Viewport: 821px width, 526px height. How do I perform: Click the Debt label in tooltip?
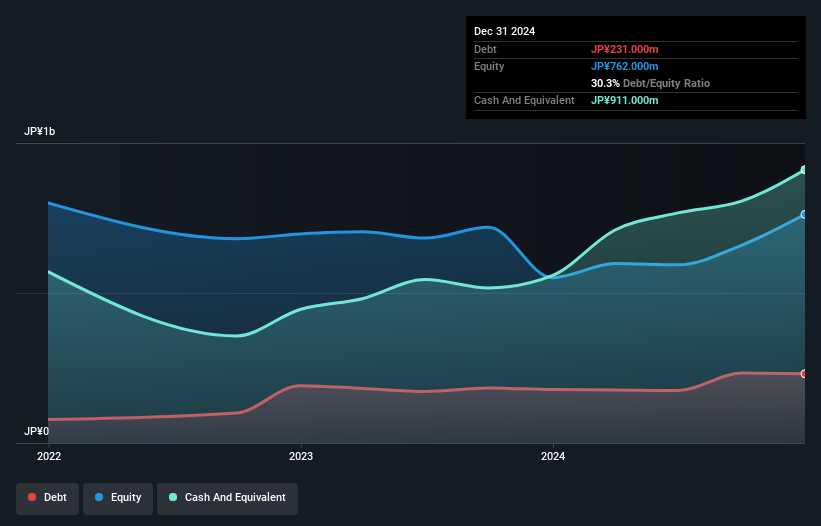(485, 49)
